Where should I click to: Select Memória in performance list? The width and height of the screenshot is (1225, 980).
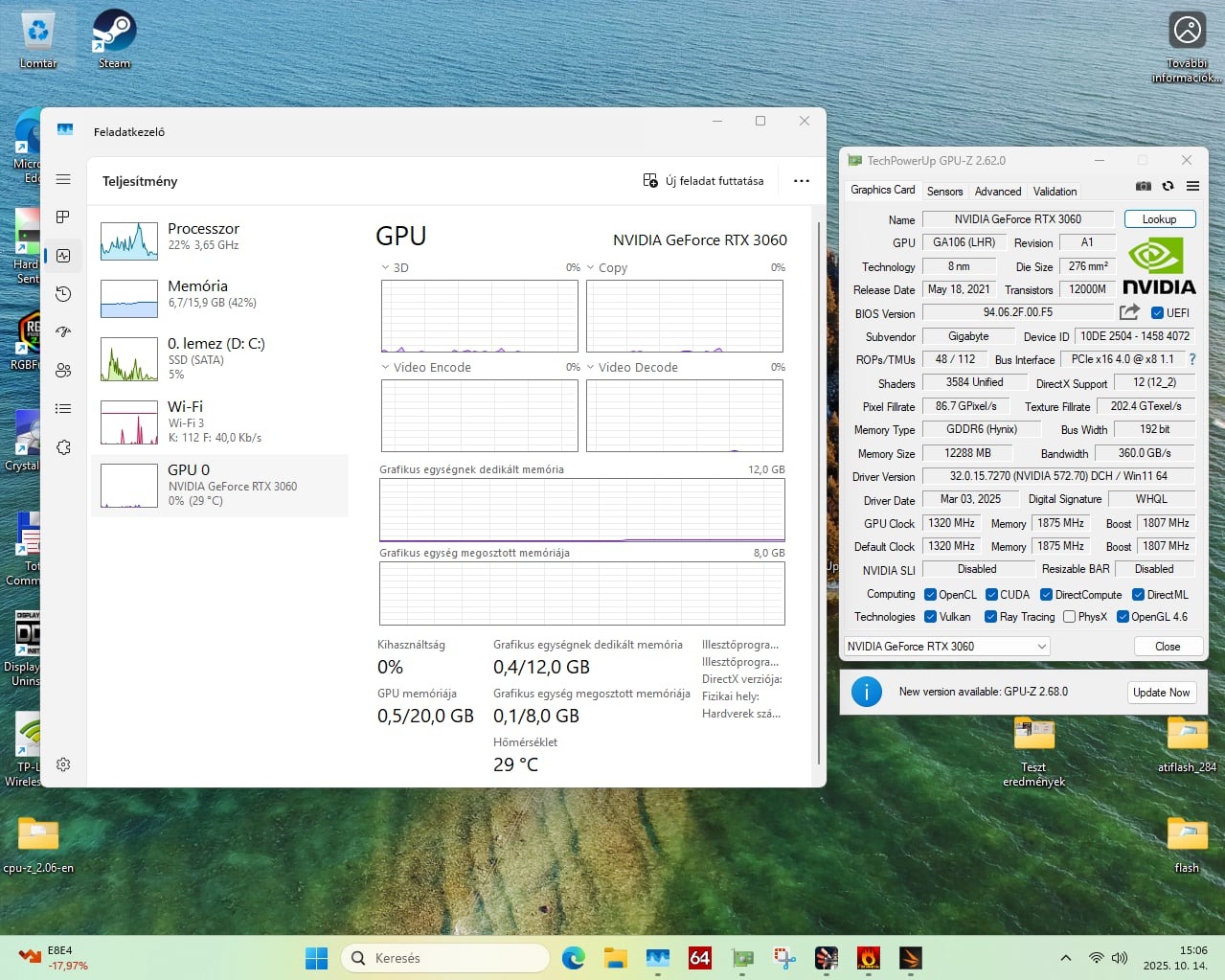(219, 297)
